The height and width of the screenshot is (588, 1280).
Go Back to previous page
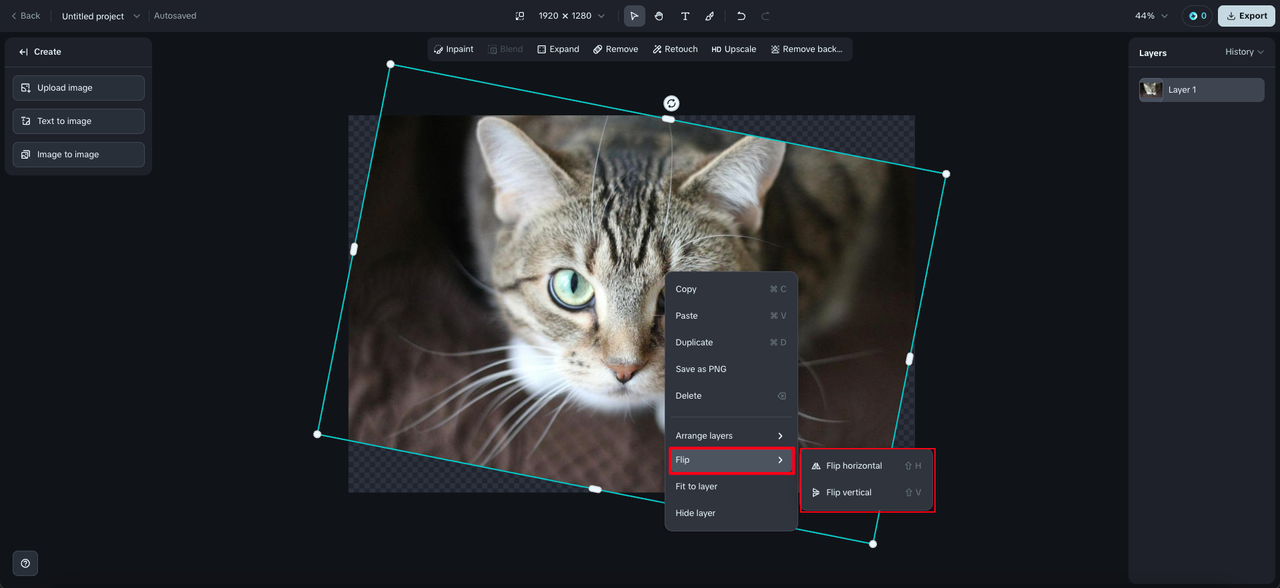(25, 16)
